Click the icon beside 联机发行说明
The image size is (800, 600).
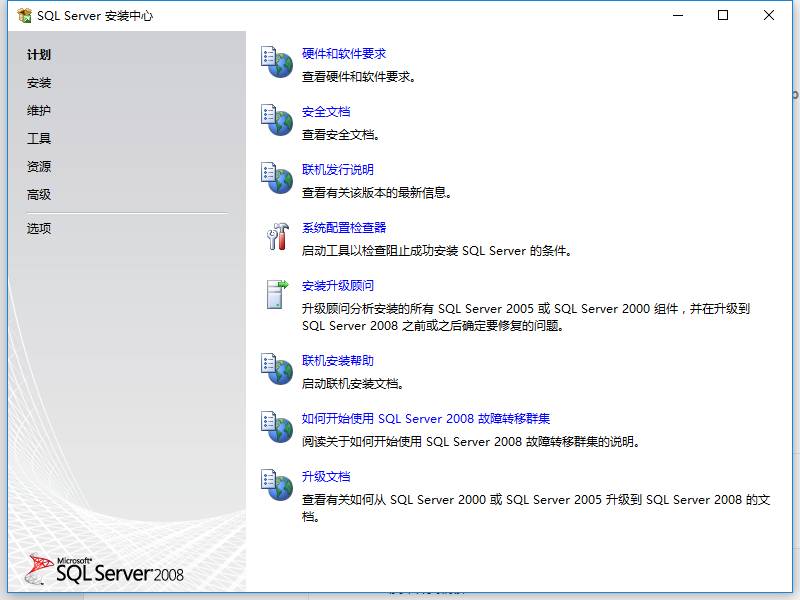[277, 178]
